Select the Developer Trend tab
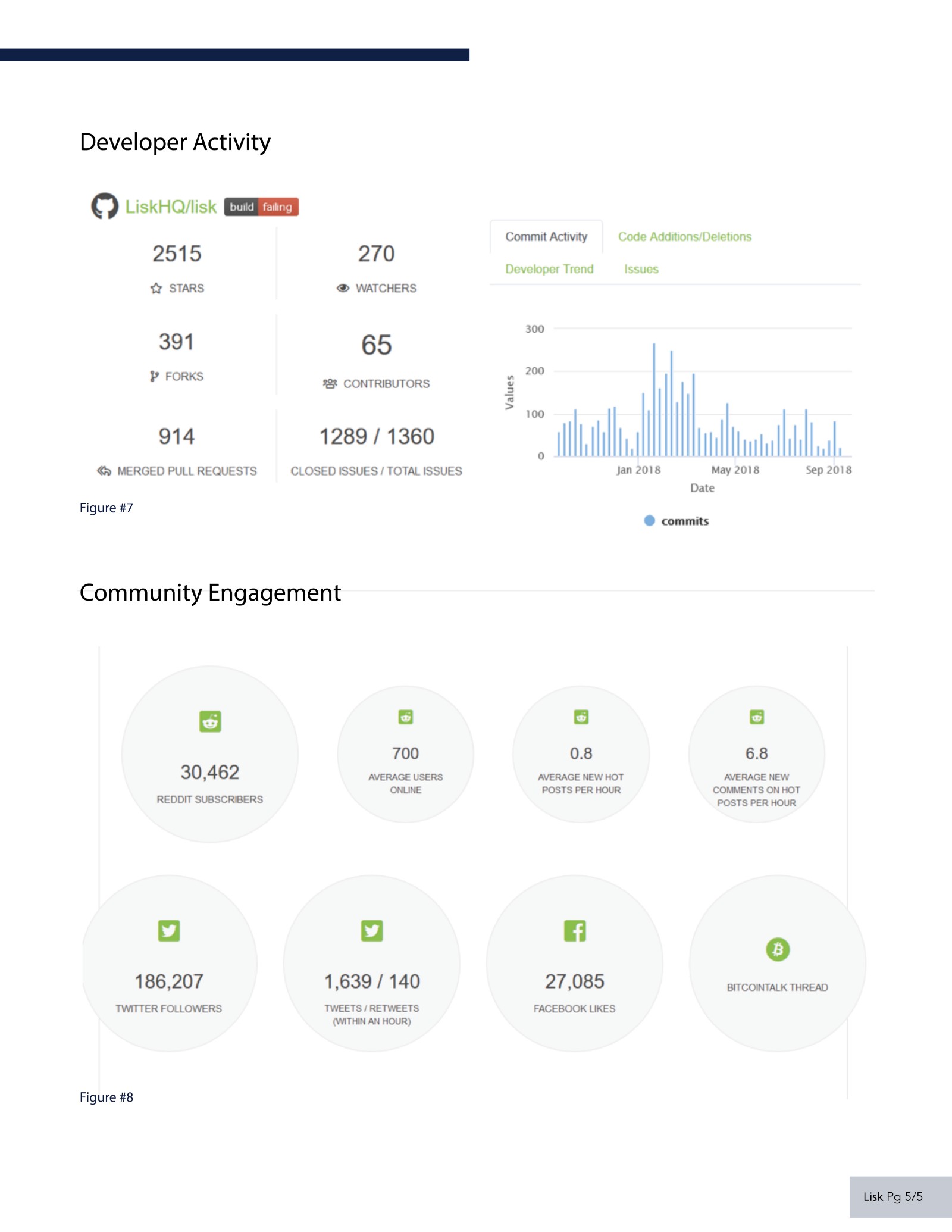Viewport: 952px width, 1232px height. coord(549,269)
